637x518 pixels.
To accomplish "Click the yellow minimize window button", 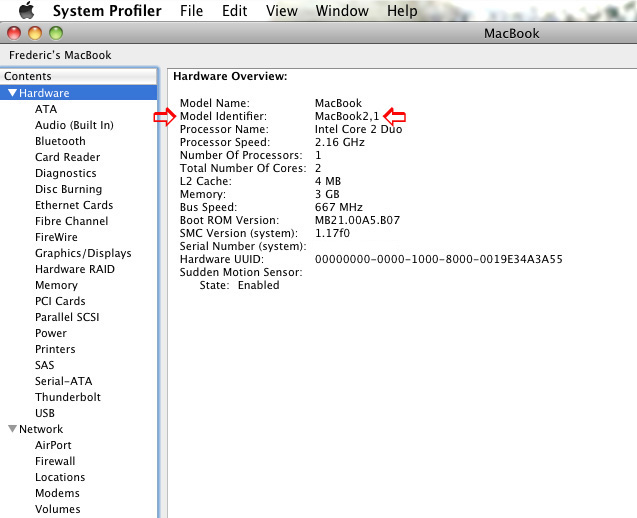I will [x=35, y=33].
